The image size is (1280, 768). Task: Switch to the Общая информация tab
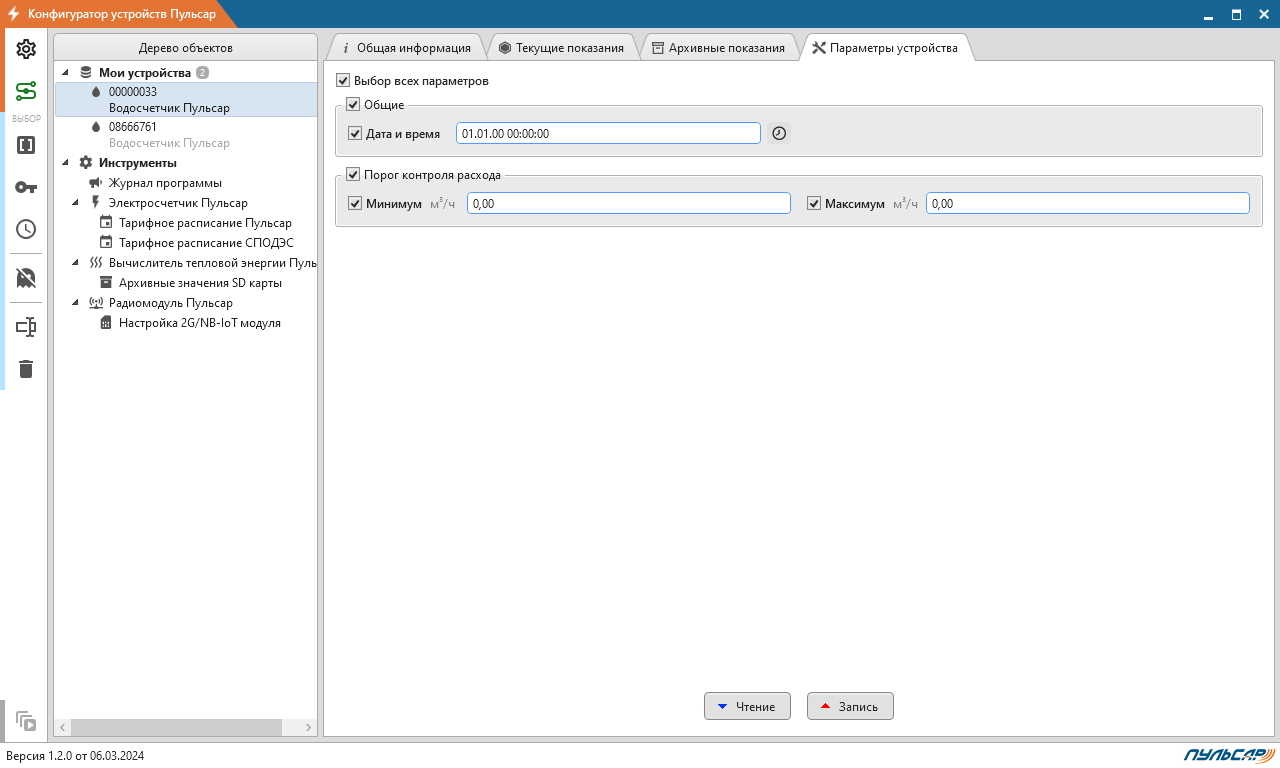pyautogui.click(x=406, y=48)
